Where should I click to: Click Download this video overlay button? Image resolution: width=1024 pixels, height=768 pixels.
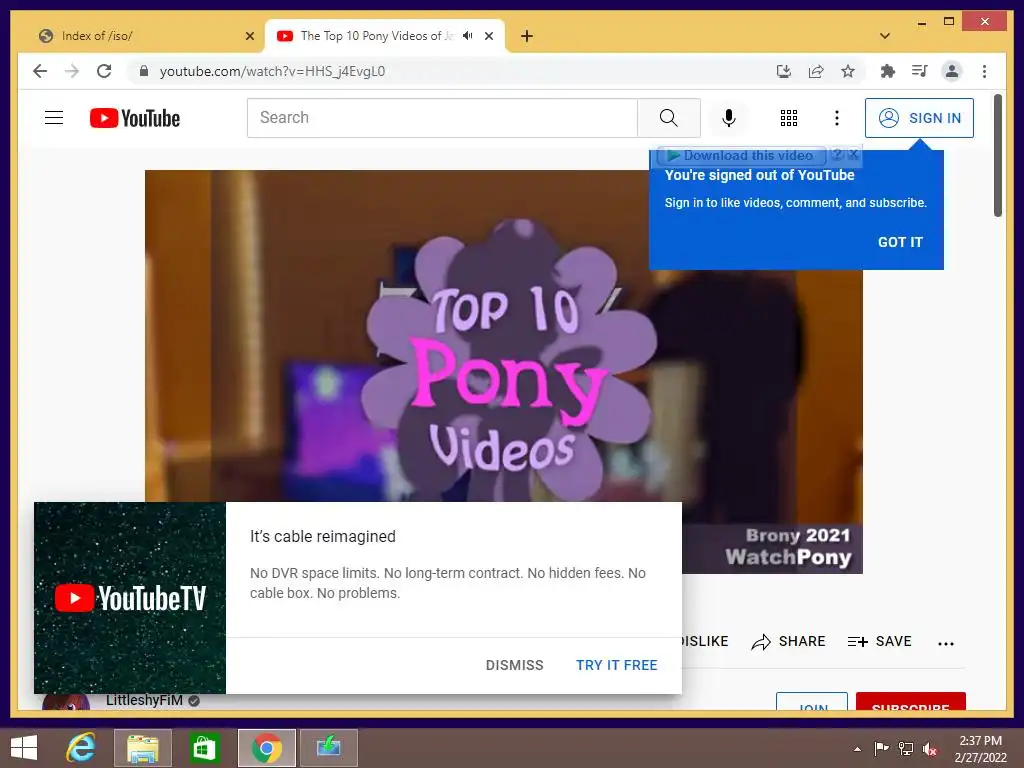pos(741,155)
